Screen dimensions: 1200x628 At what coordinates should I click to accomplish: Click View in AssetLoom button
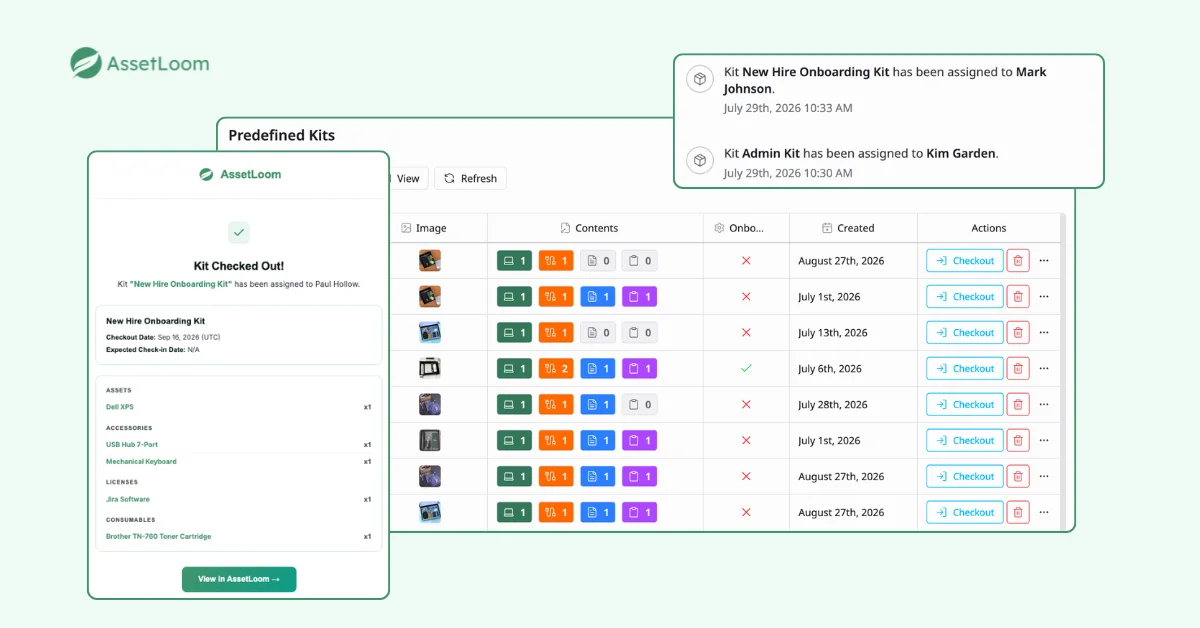point(239,579)
